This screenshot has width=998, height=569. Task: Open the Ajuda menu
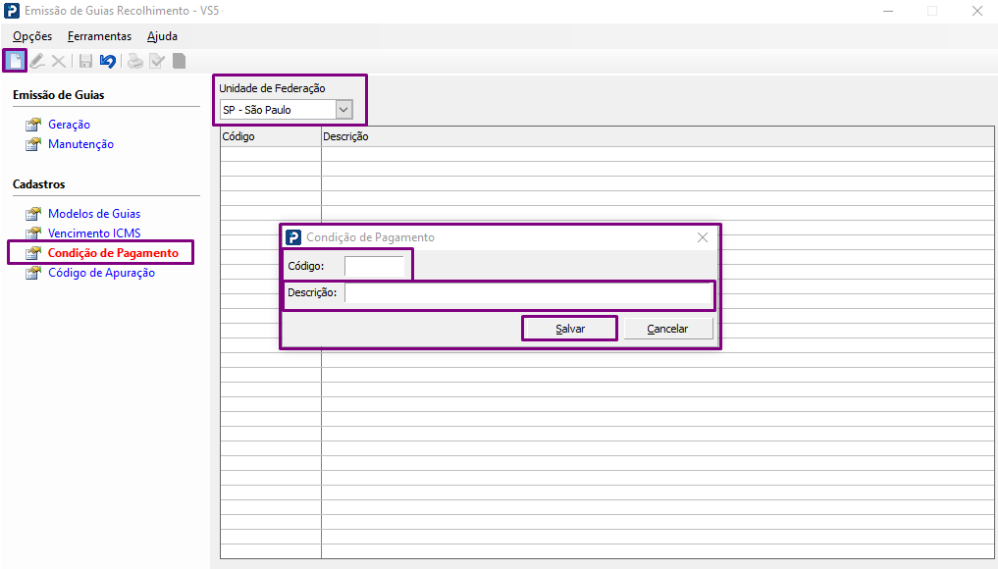point(162,36)
